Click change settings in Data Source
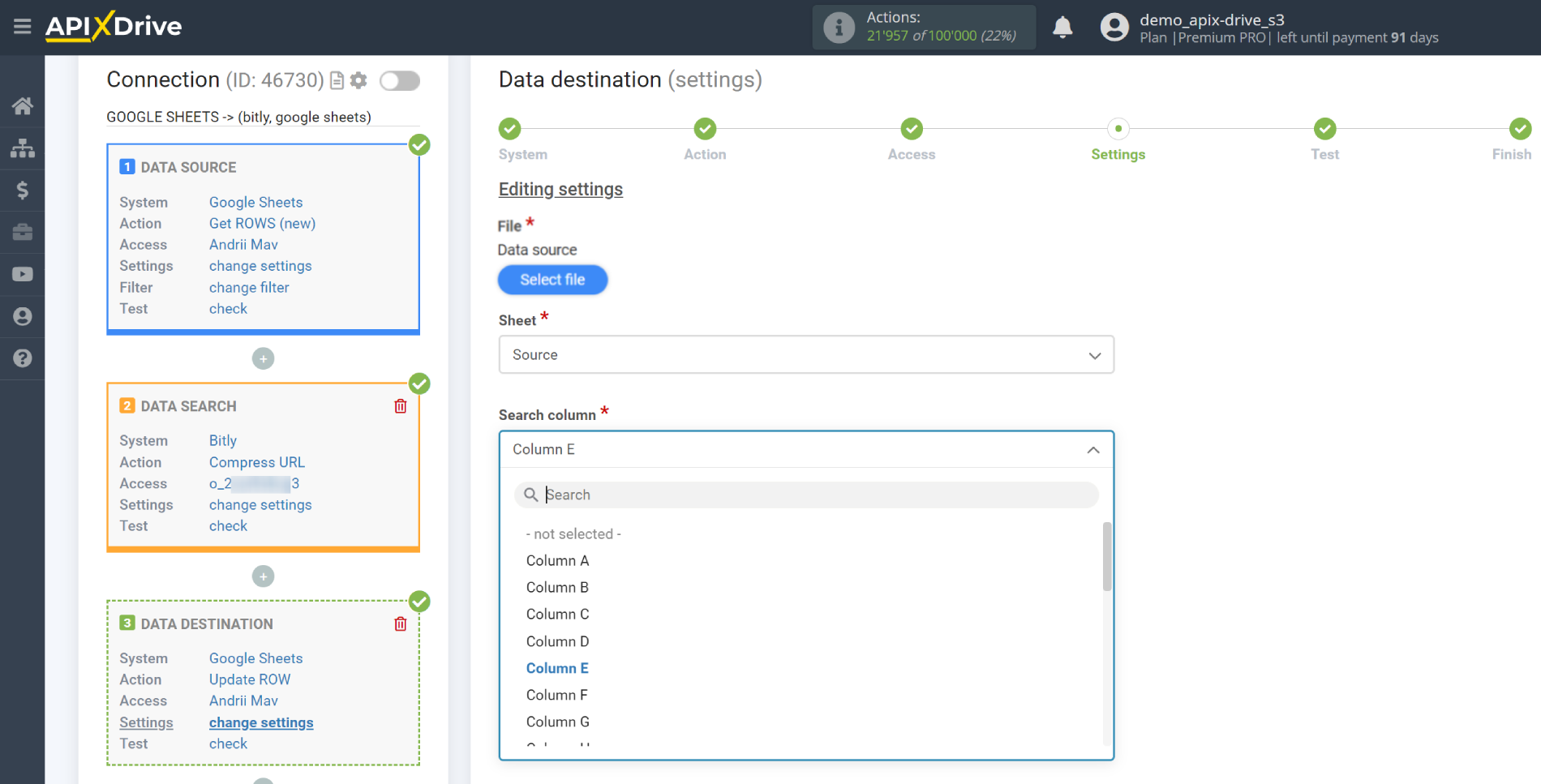This screenshot has width=1541, height=784. pyautogui.click(x=260, y=266)
